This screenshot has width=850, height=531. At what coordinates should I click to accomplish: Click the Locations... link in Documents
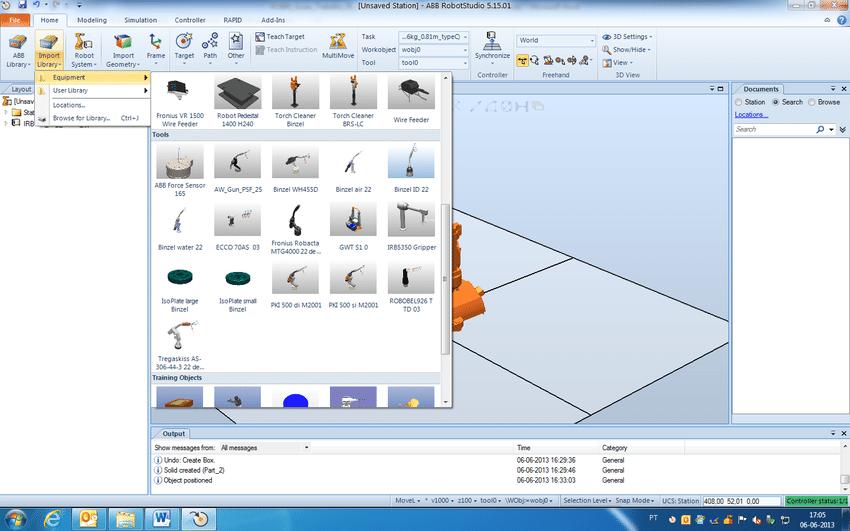tap(750, 114)
